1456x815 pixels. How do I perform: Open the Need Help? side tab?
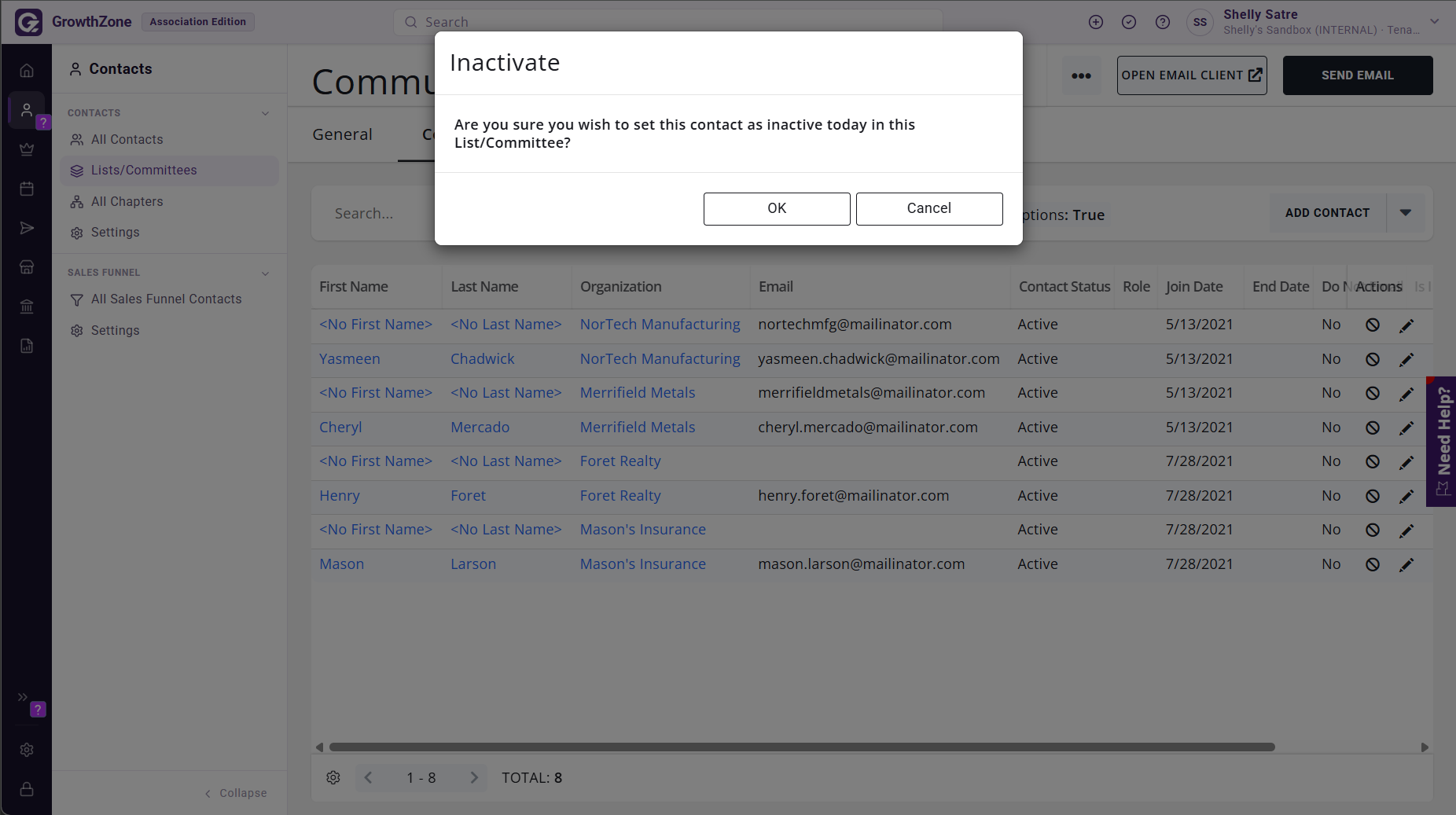point(1442,442)
